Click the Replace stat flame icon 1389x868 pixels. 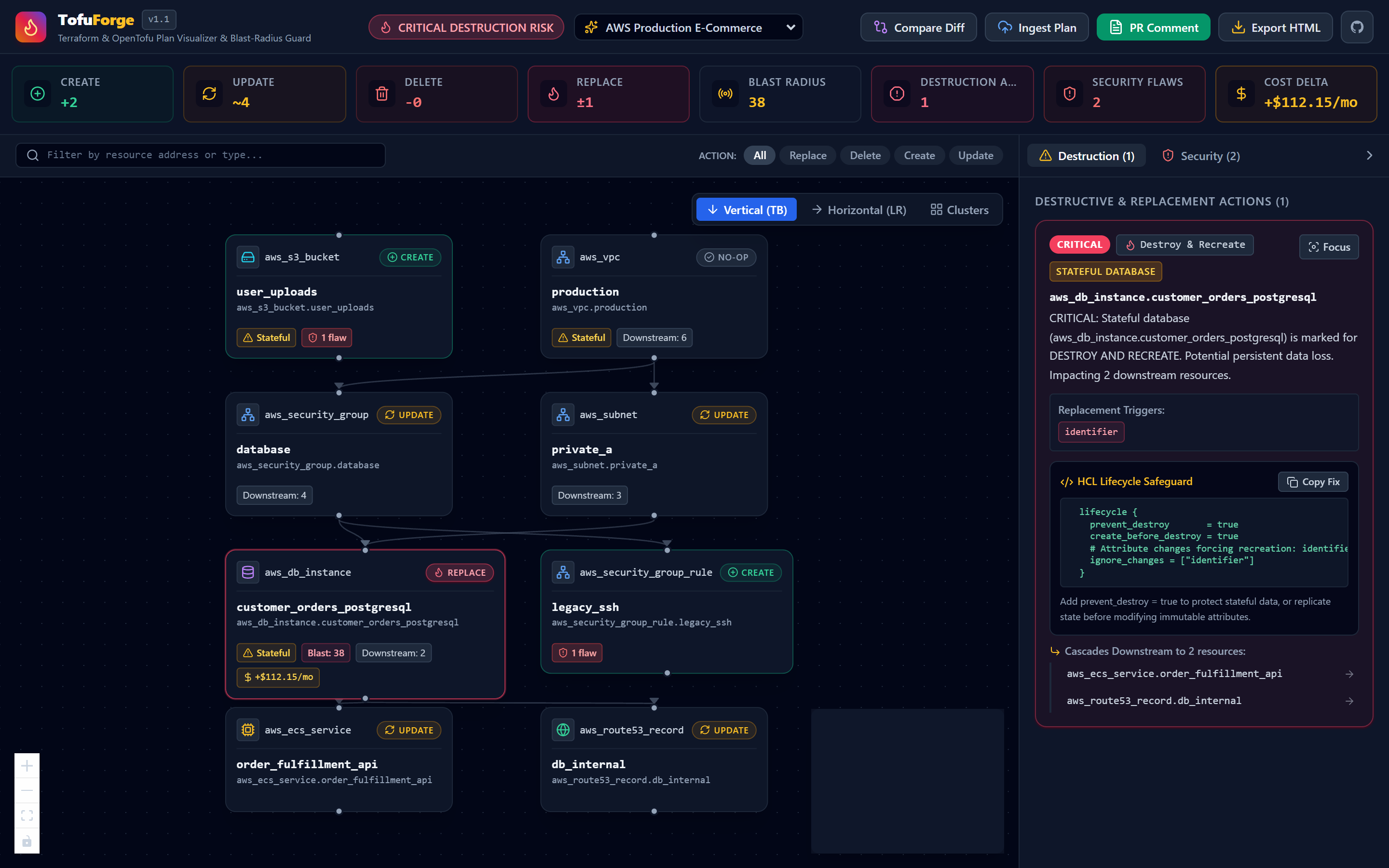point(553,94)
